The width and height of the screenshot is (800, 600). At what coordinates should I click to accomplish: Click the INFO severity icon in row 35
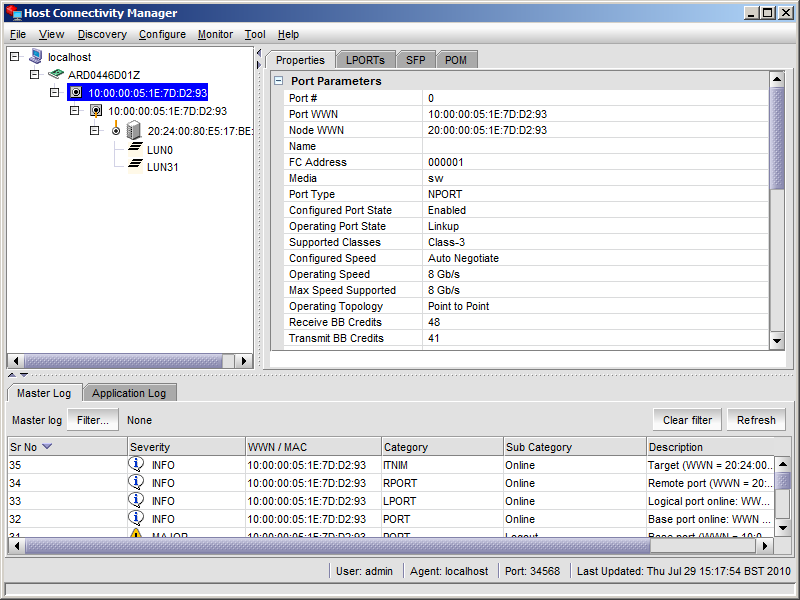136,464
